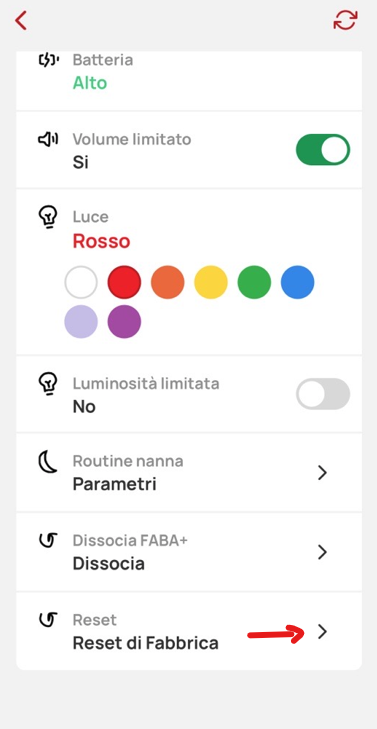Tap the lightbulb icon beside Luminosità limitata
The image size is (377, 729).
[48, 384]
